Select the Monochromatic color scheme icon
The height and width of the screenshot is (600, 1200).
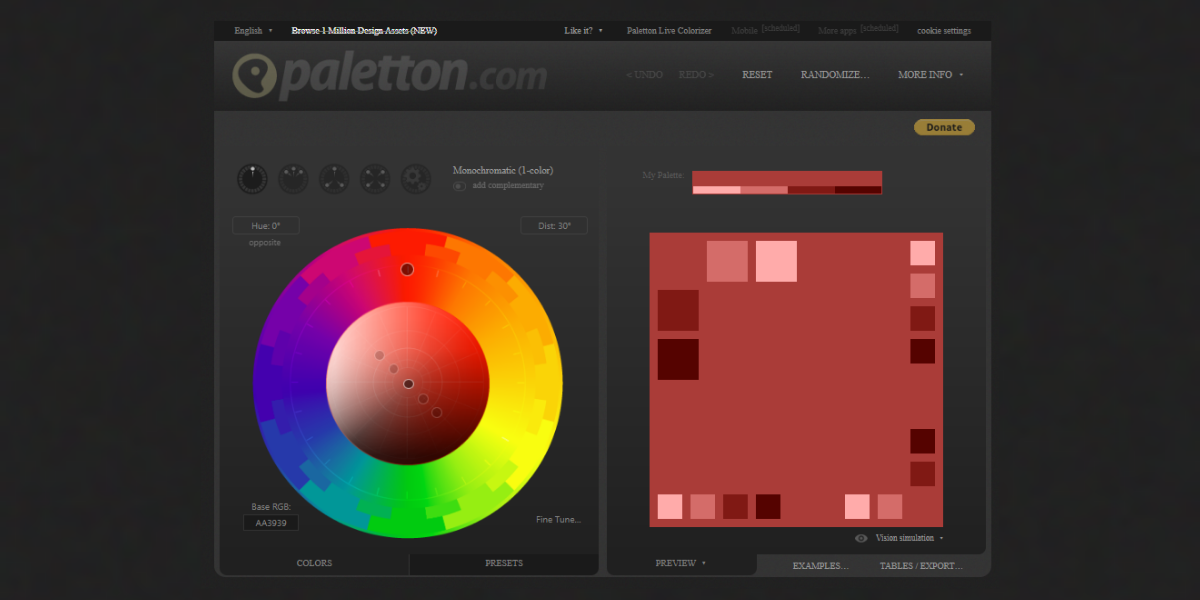252,179
